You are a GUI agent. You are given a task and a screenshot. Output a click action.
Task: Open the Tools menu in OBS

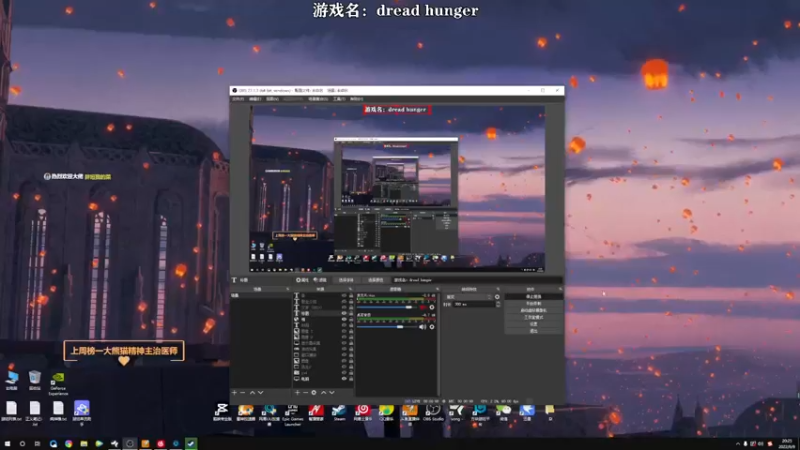(x=339, y=99)
